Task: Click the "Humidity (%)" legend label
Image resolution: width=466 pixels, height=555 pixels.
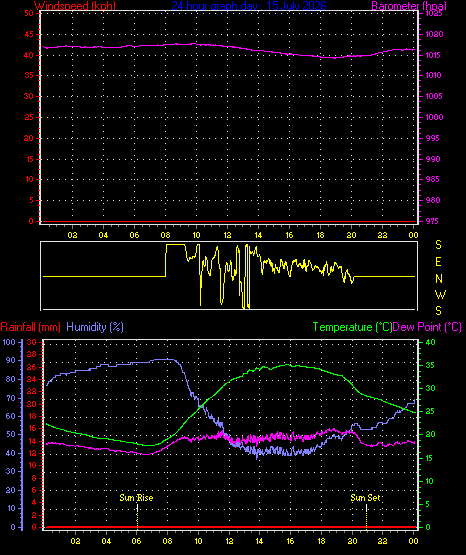Action: (x=95, y=327)
